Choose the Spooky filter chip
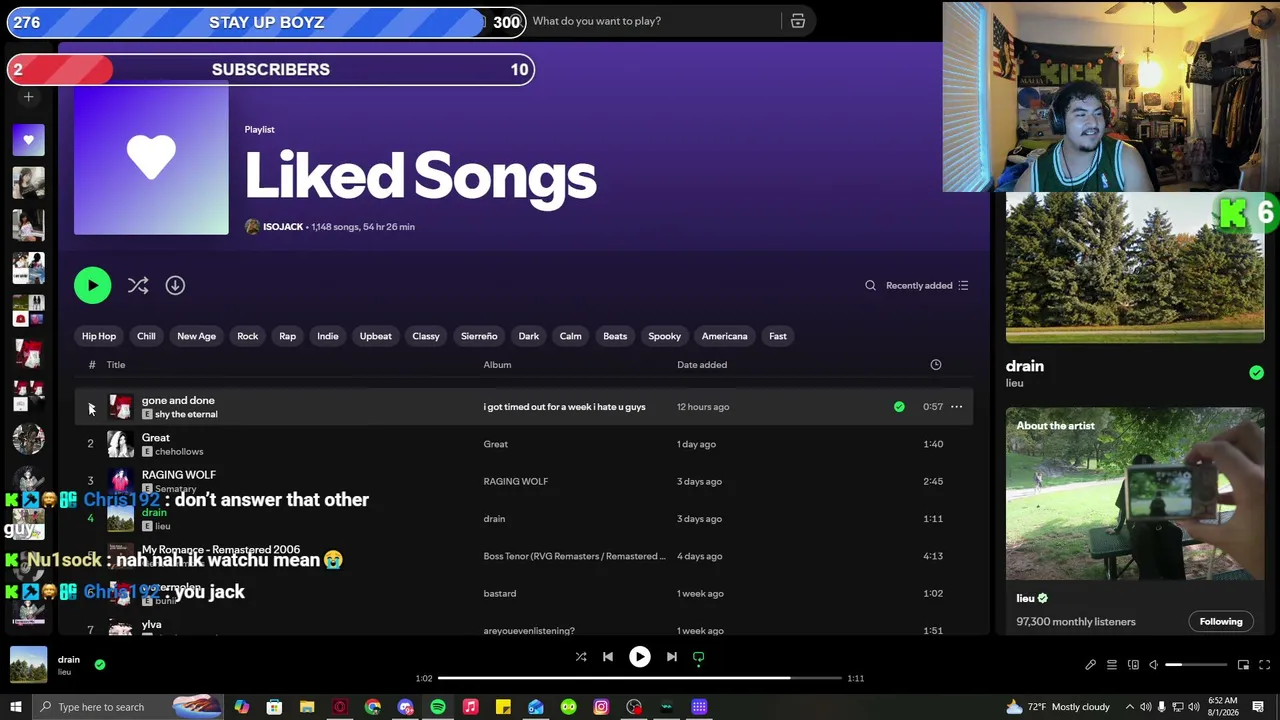The height and width of the screenshot is (720, 1280). pos(664,336)
